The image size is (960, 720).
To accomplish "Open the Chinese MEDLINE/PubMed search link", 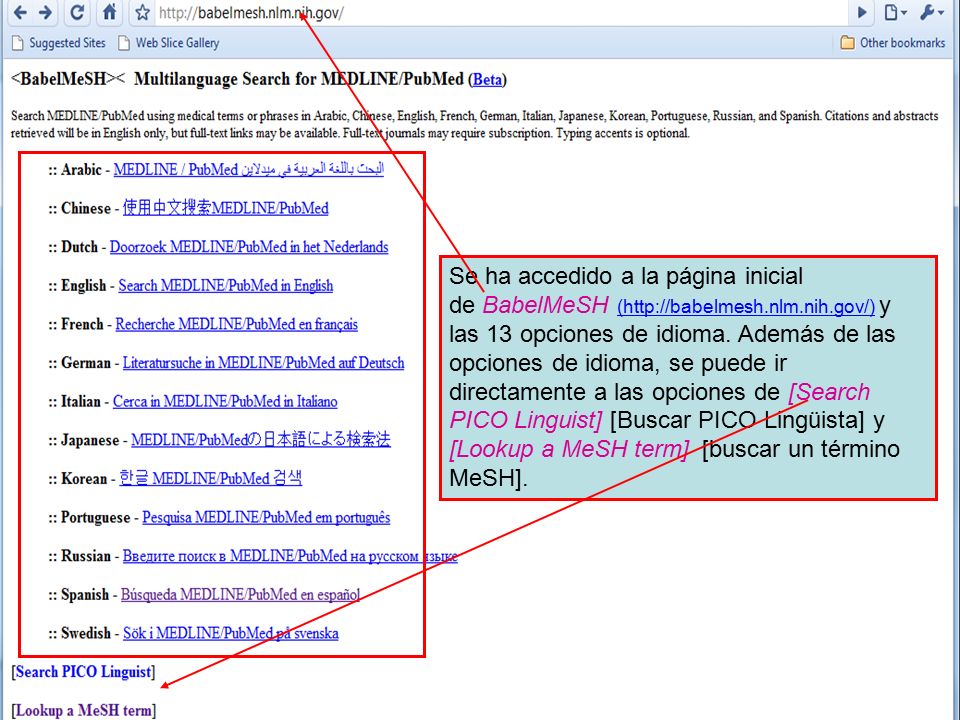I will (x=225, y=208).
